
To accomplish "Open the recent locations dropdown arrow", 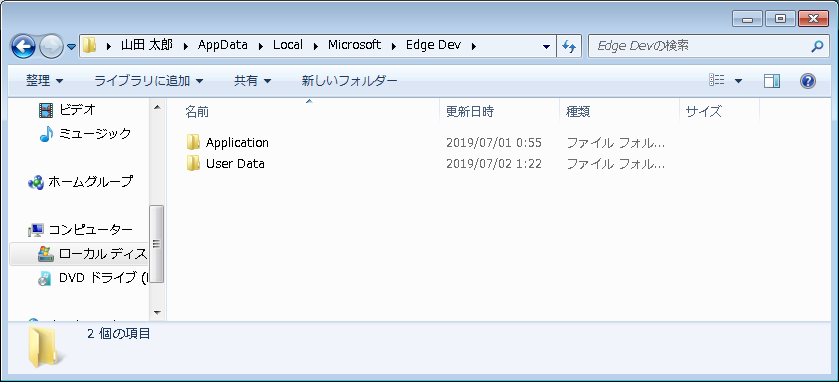I will 72,47.
